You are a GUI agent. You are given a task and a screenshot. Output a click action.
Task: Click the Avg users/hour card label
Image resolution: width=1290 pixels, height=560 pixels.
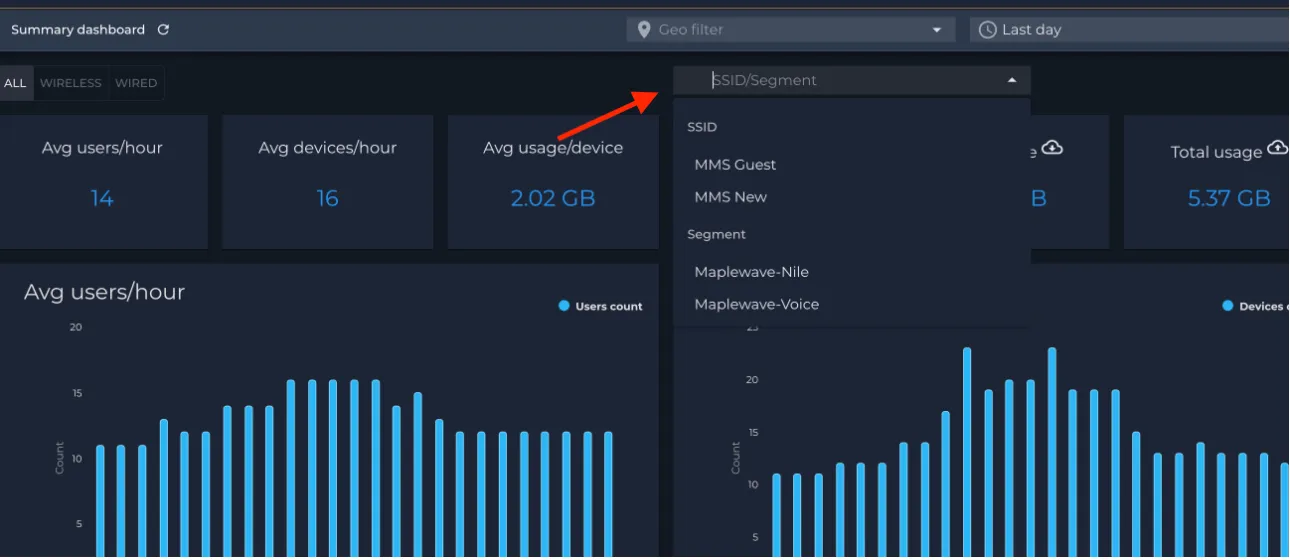[102, 148]
